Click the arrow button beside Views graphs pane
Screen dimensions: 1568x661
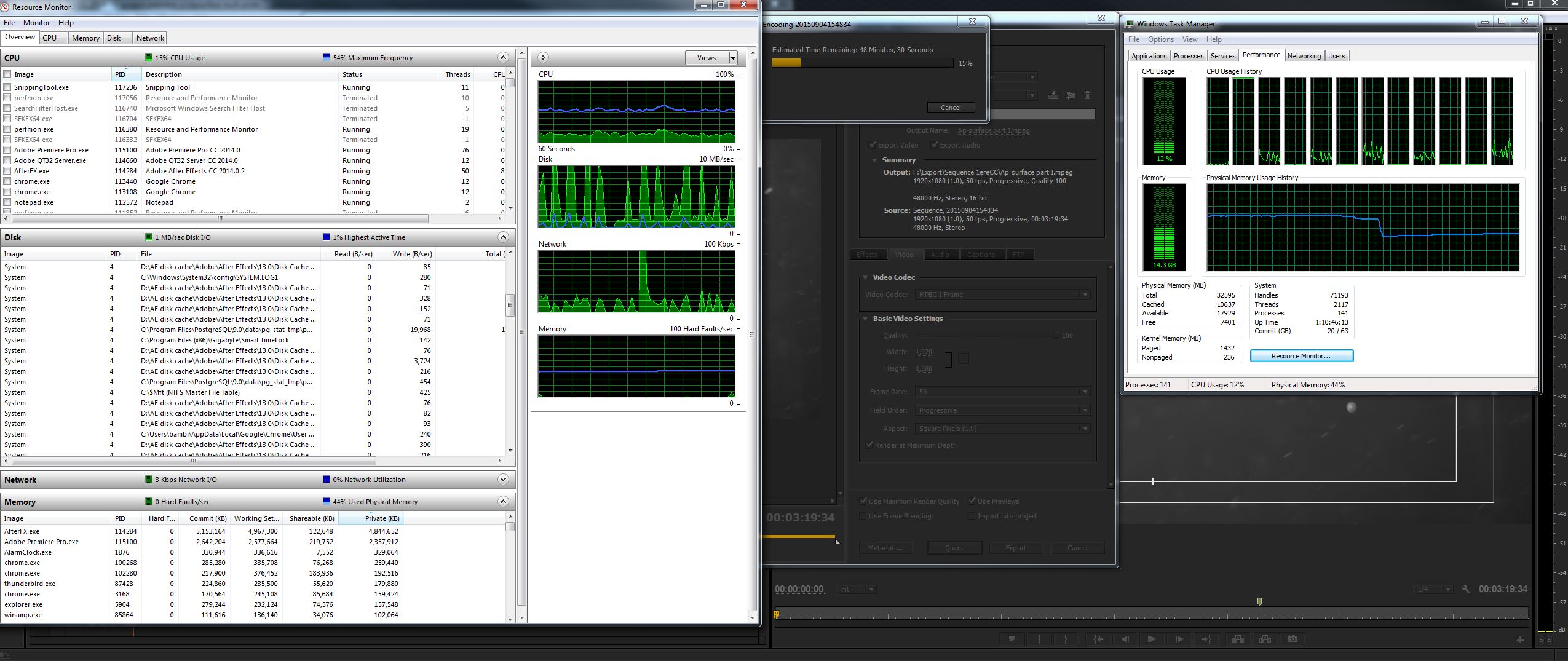(543, 57)
